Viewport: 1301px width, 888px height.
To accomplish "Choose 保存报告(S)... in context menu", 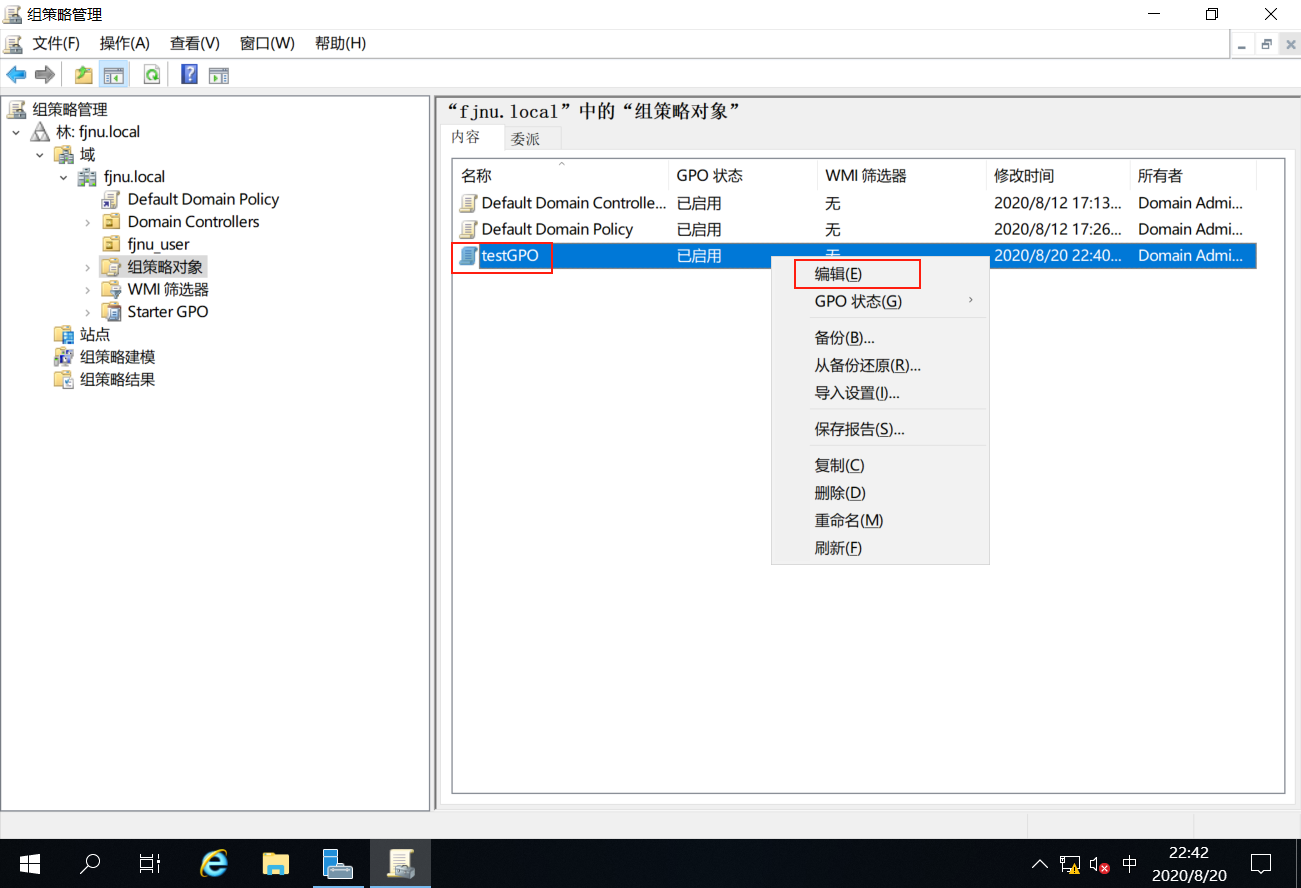I will (880, 429).
